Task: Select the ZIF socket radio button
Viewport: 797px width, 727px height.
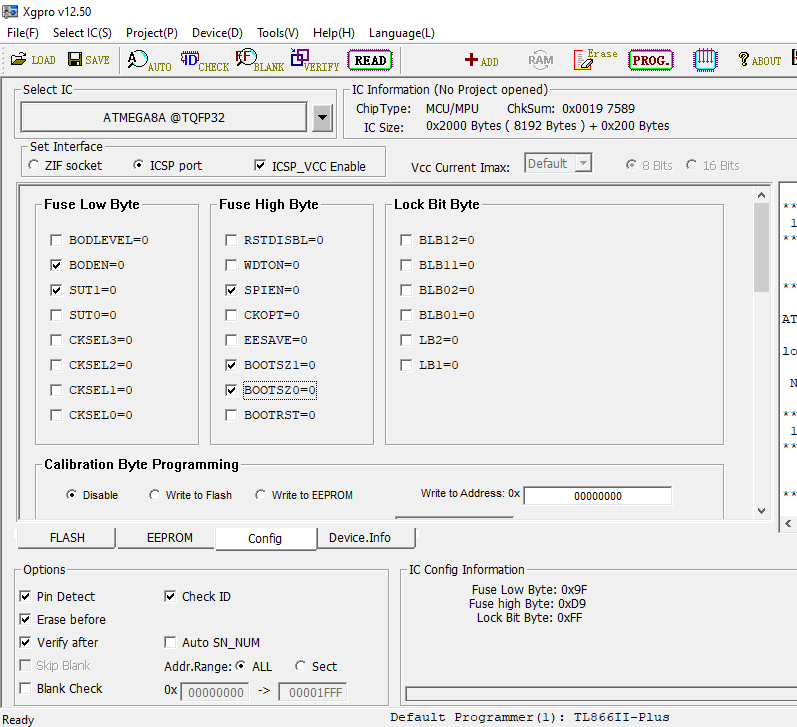Action: (35, 166)
